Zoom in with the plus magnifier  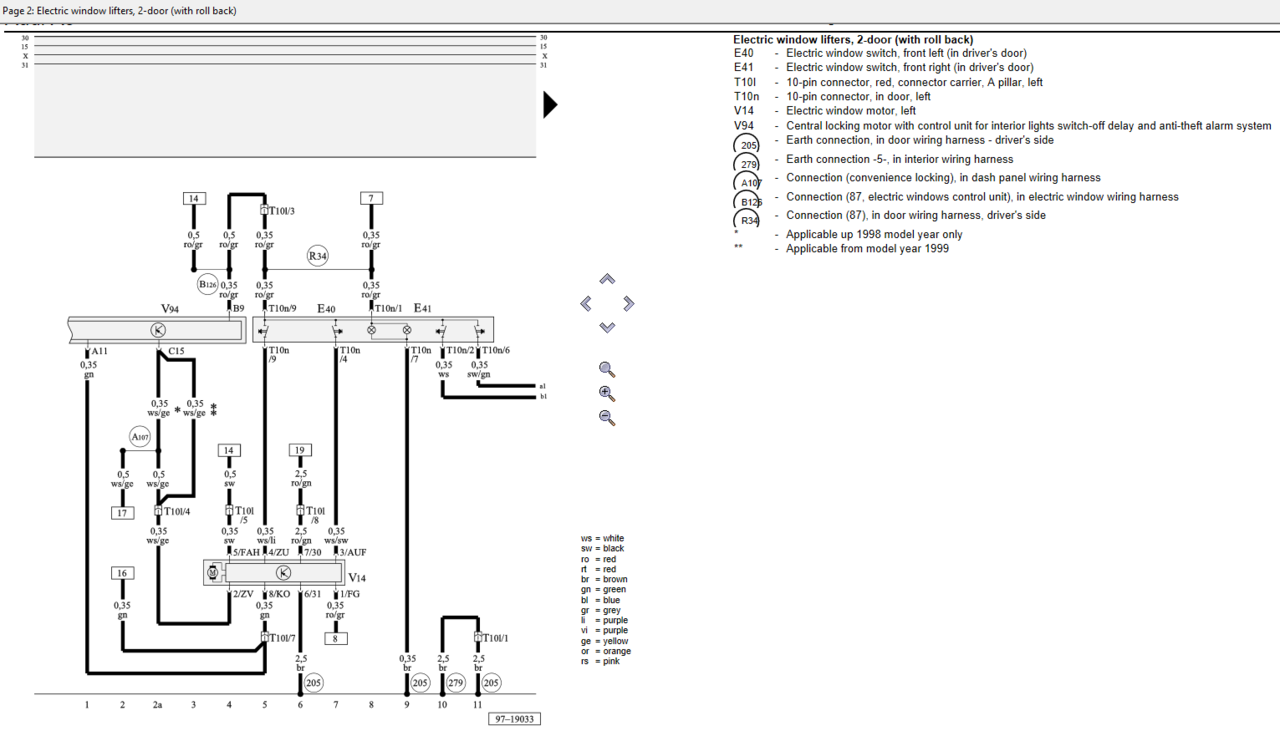606,394
